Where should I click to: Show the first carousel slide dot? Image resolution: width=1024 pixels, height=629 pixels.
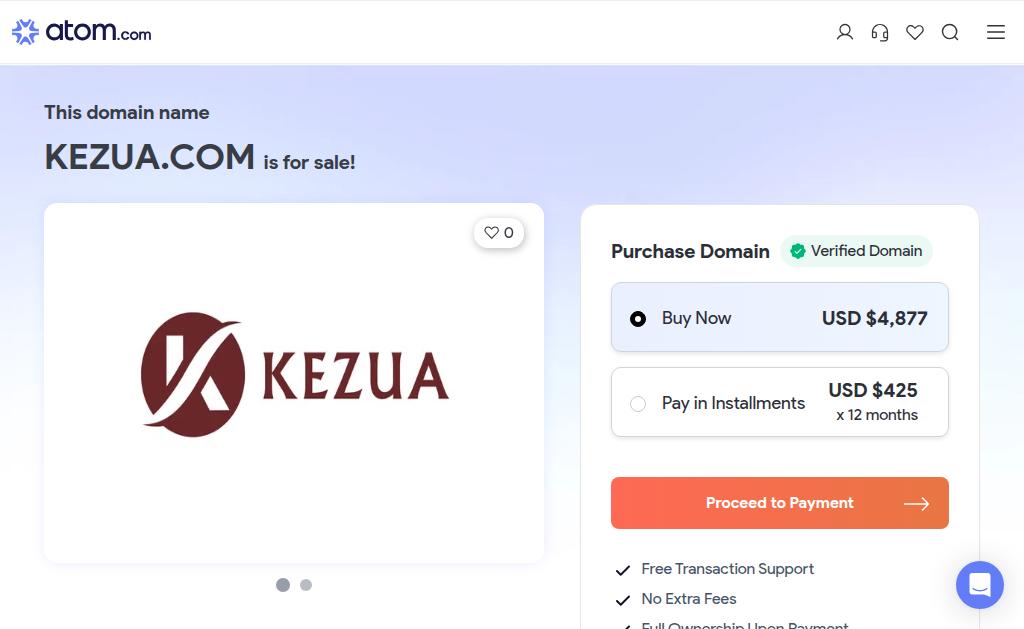283,585
